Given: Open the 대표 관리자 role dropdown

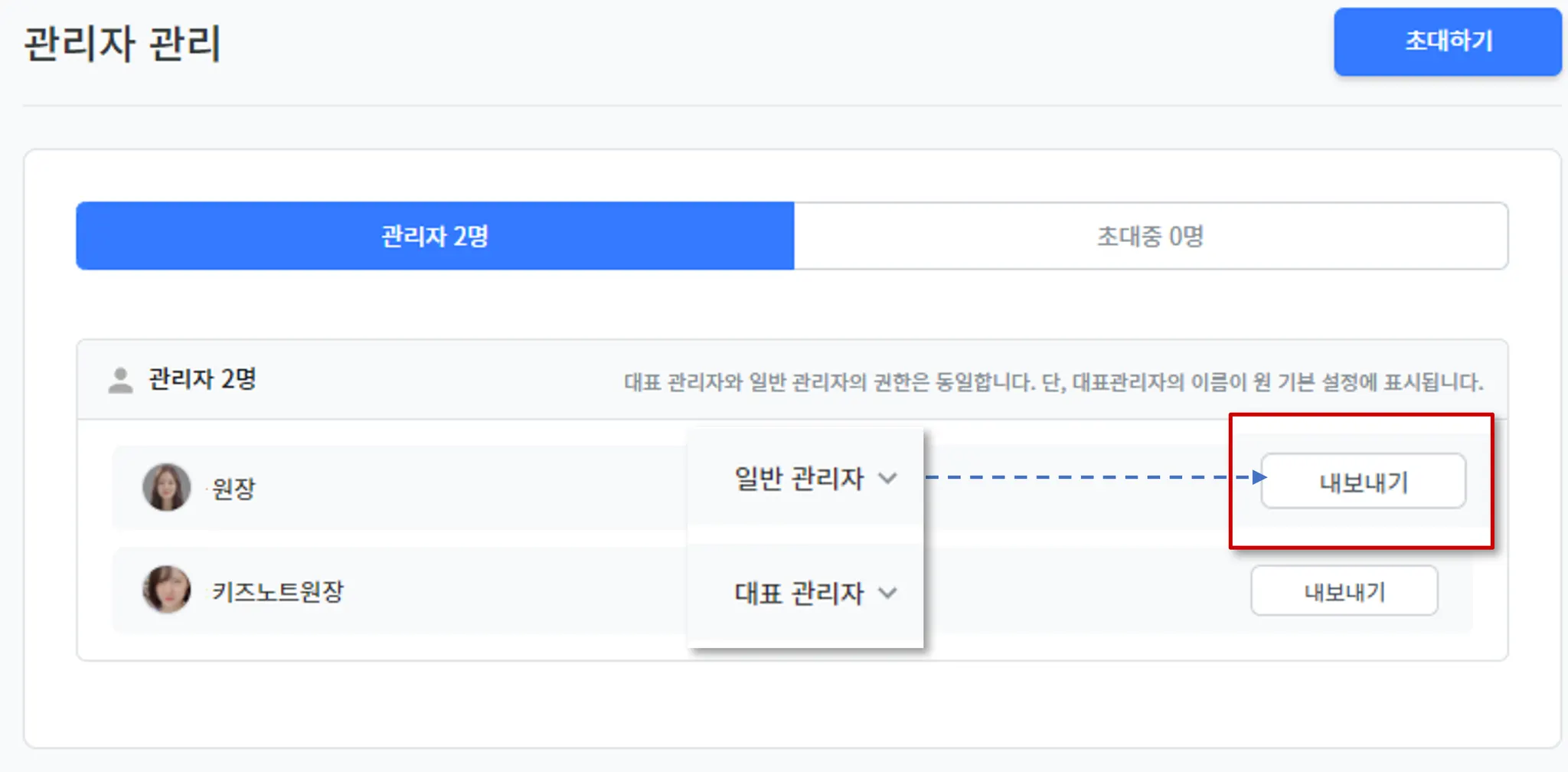Looking at the screenshot, I should pos(800,593).
